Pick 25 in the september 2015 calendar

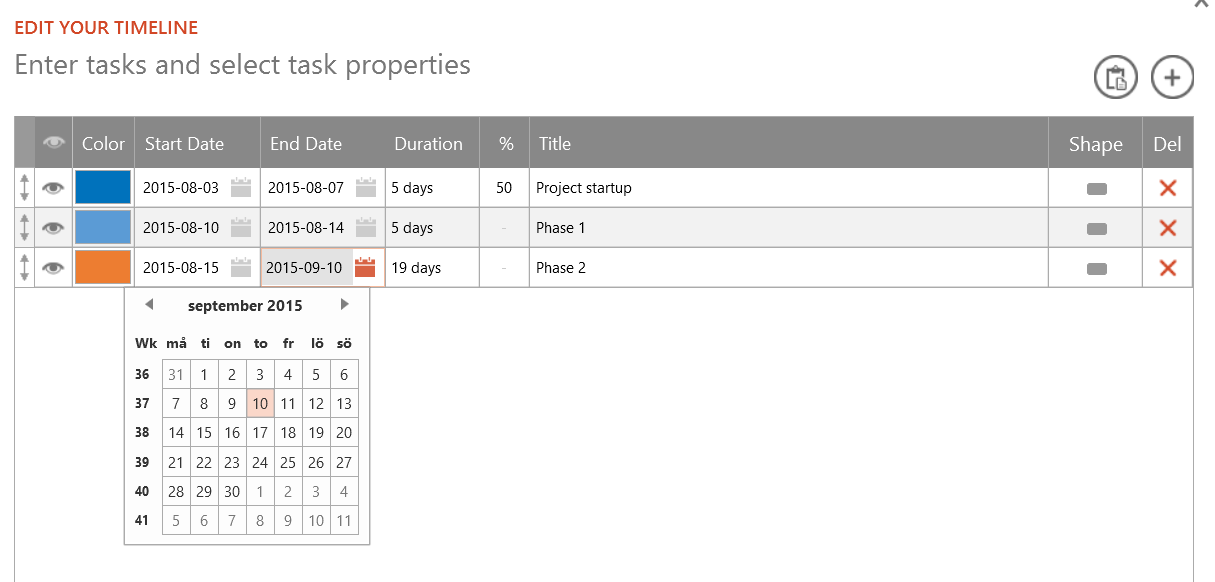(x=288, y=462)
